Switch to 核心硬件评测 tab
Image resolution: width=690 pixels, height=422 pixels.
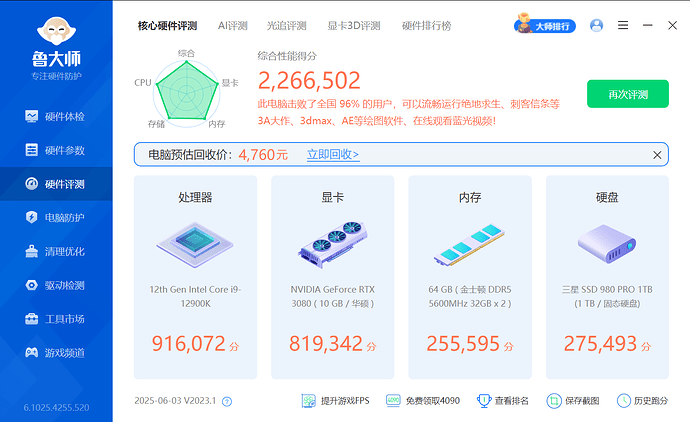[167, 26]
